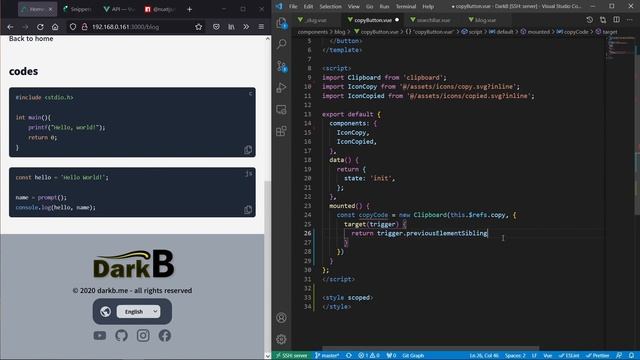The width and height of the screenshot is (640, 360).
Task: Open the Accounts menu in activity bar
Action: [281, 318]
